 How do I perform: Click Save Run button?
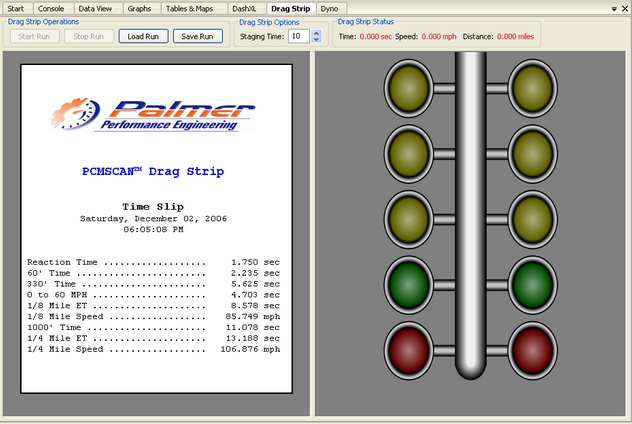click(198, 36)
